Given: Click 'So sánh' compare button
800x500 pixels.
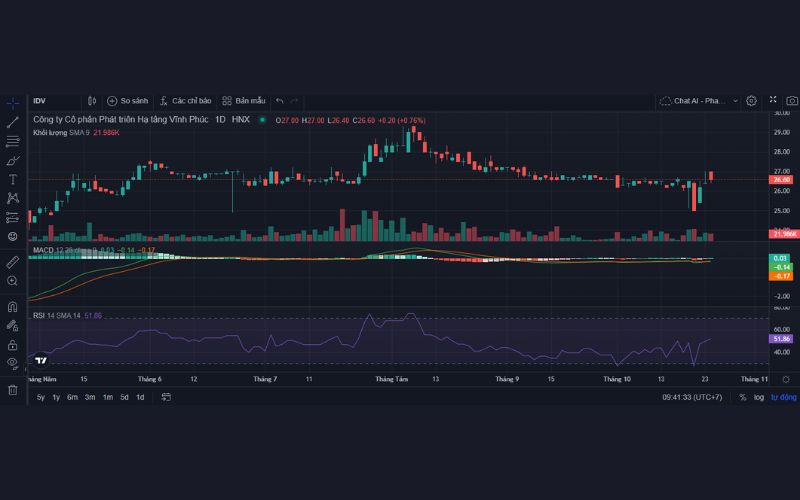Looking at the screenshot, I should [127, 101].
